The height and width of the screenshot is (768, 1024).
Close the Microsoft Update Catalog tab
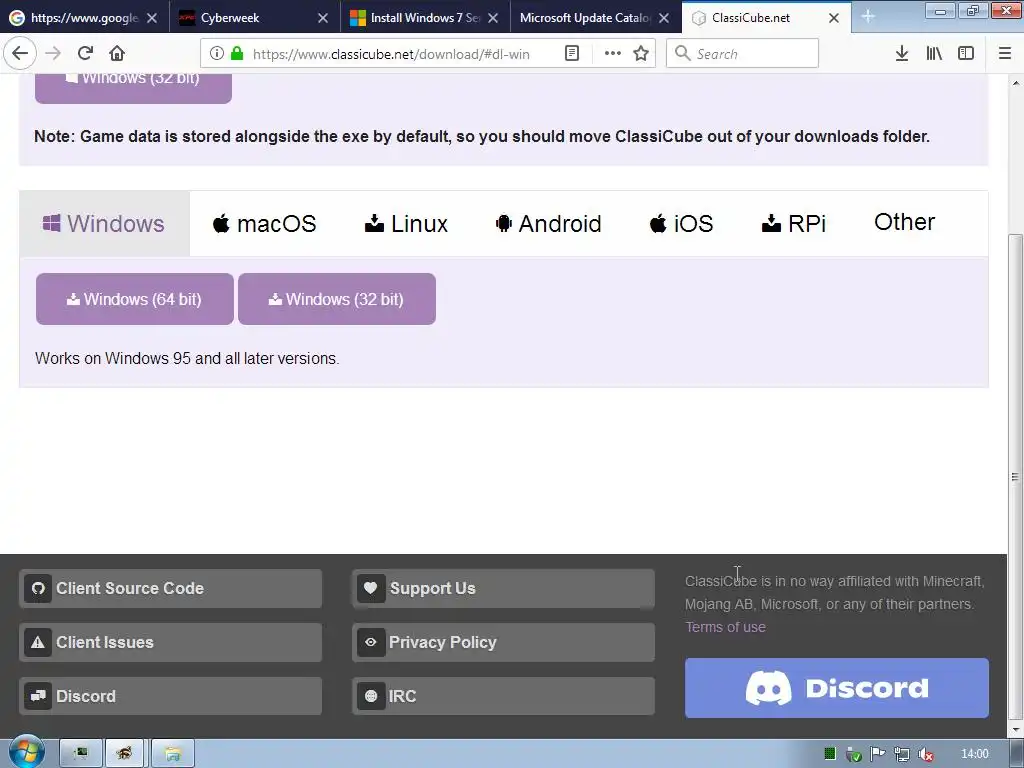[x=664, y=18]
